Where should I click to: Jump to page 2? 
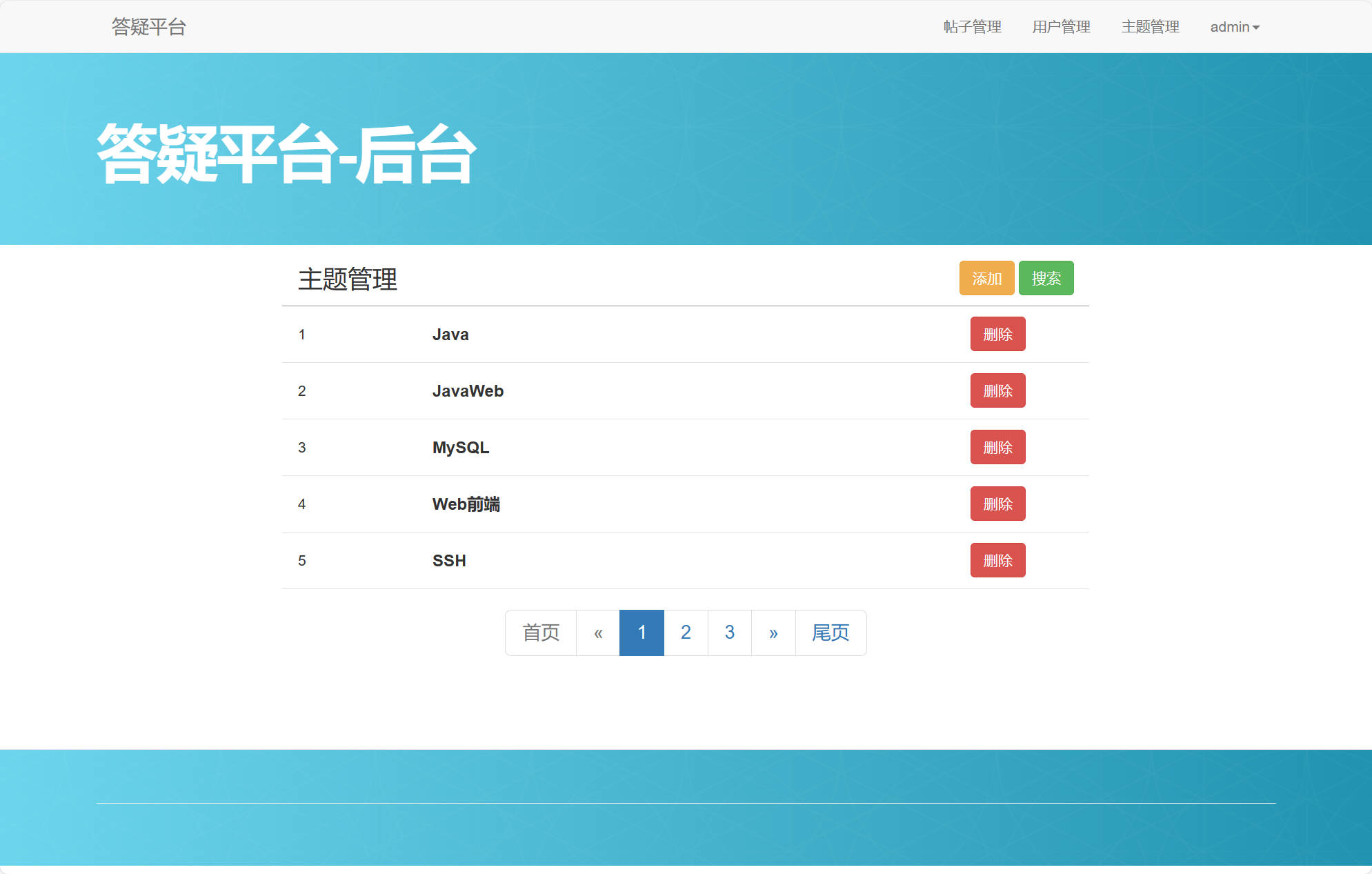[x=686, y=633]
